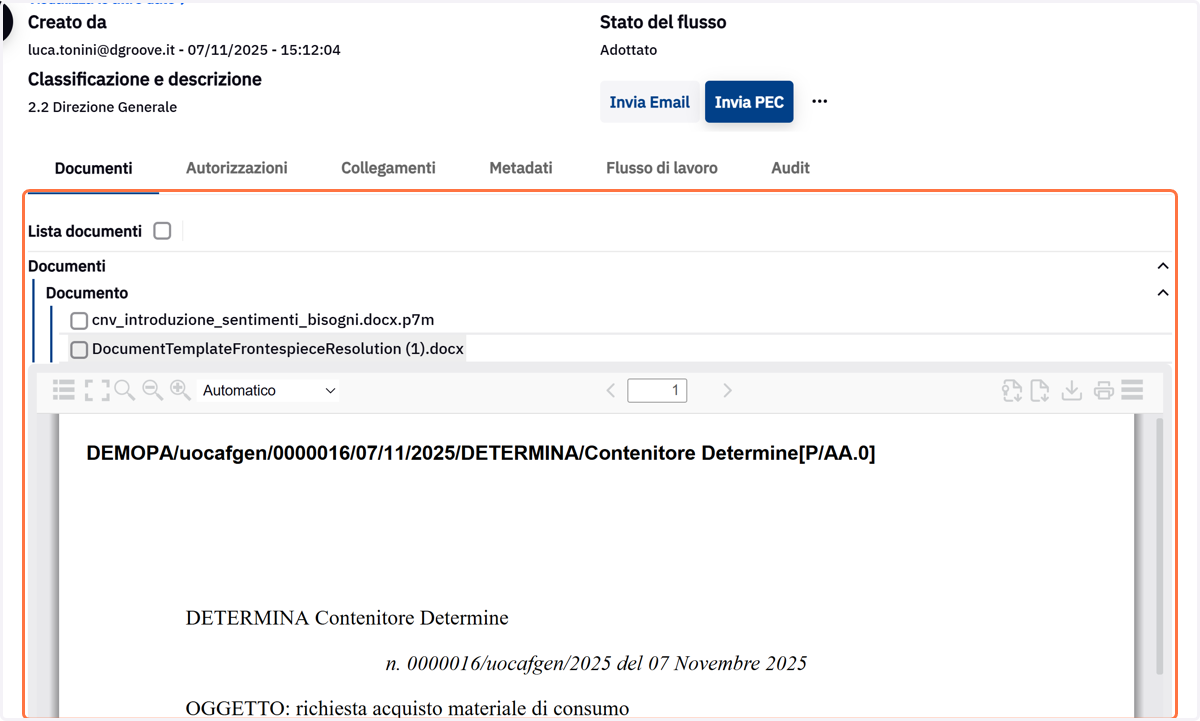Print the previewed document

pos(1104,391)
